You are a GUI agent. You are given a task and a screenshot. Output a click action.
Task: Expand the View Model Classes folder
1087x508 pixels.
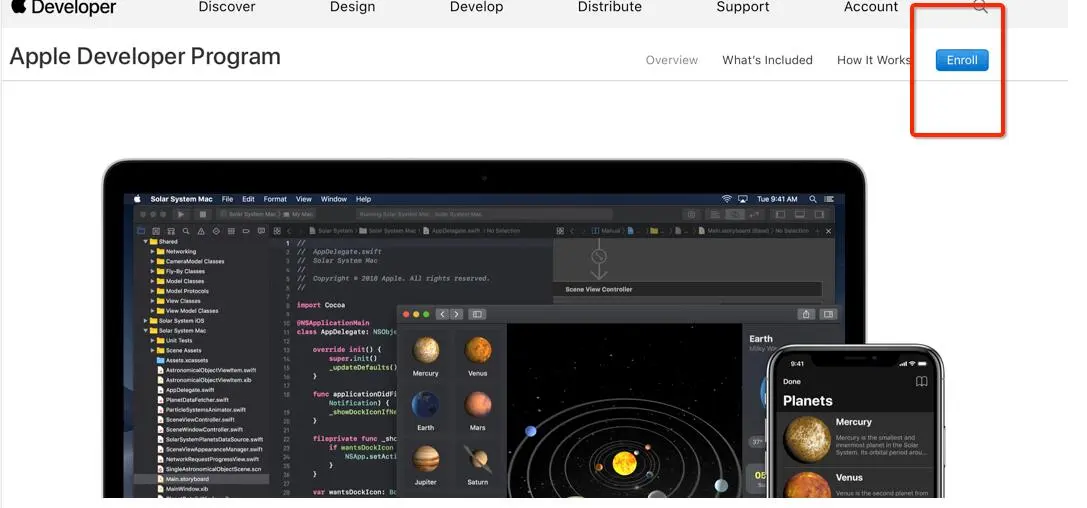pos(153,311)
